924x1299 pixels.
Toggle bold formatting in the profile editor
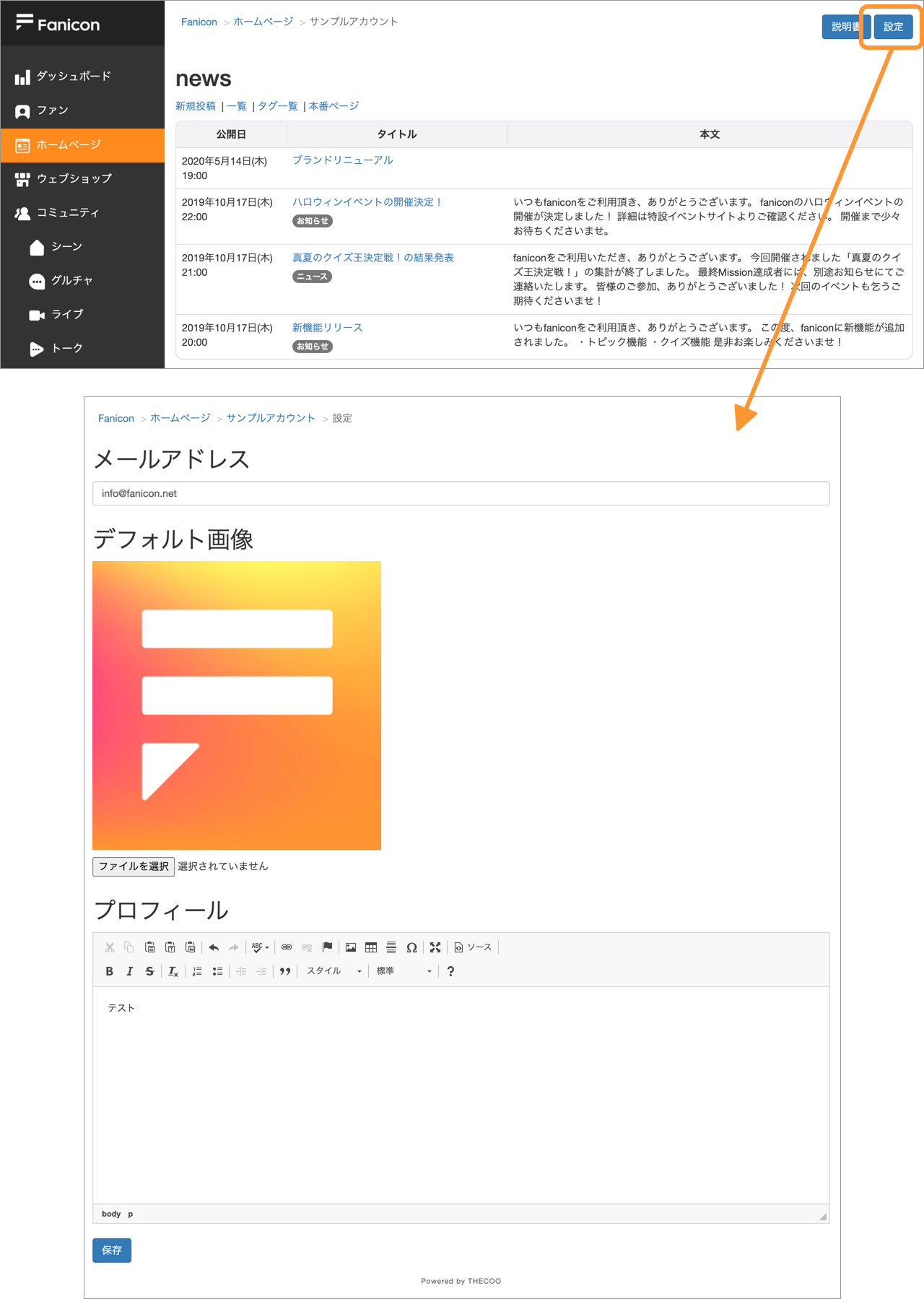pyautogui.click(x=110, y=971)
